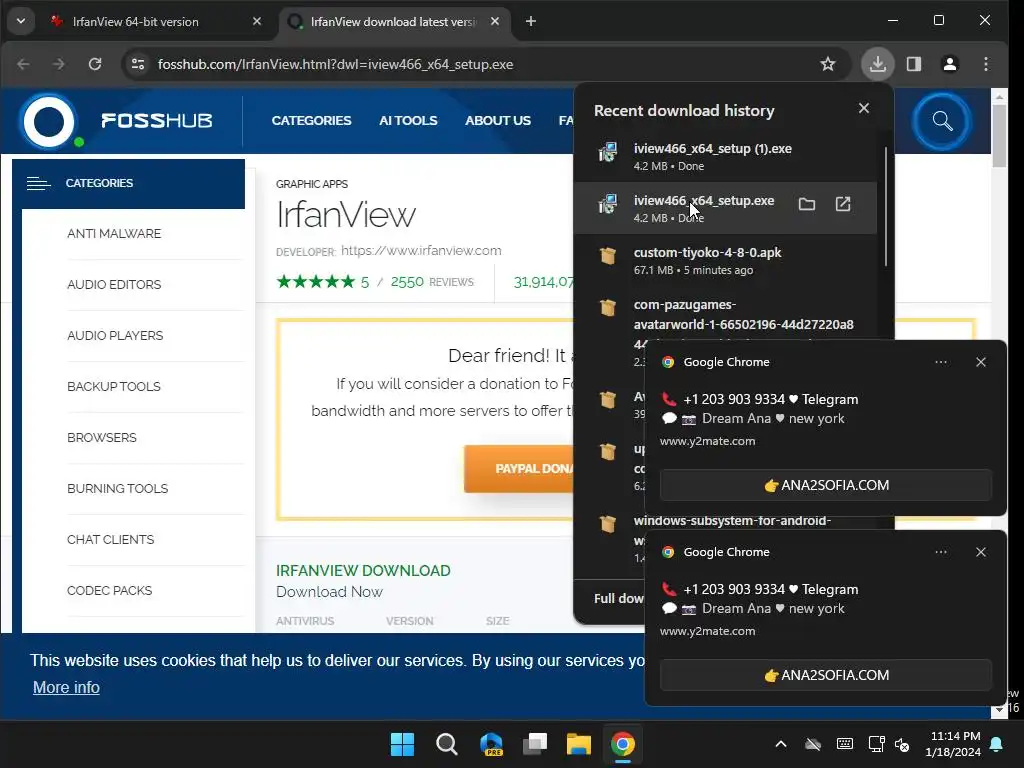The height and width of the screenshot is (768, 1024).
Task: Reload the FossHub page
Action: (x=95, y=64)
